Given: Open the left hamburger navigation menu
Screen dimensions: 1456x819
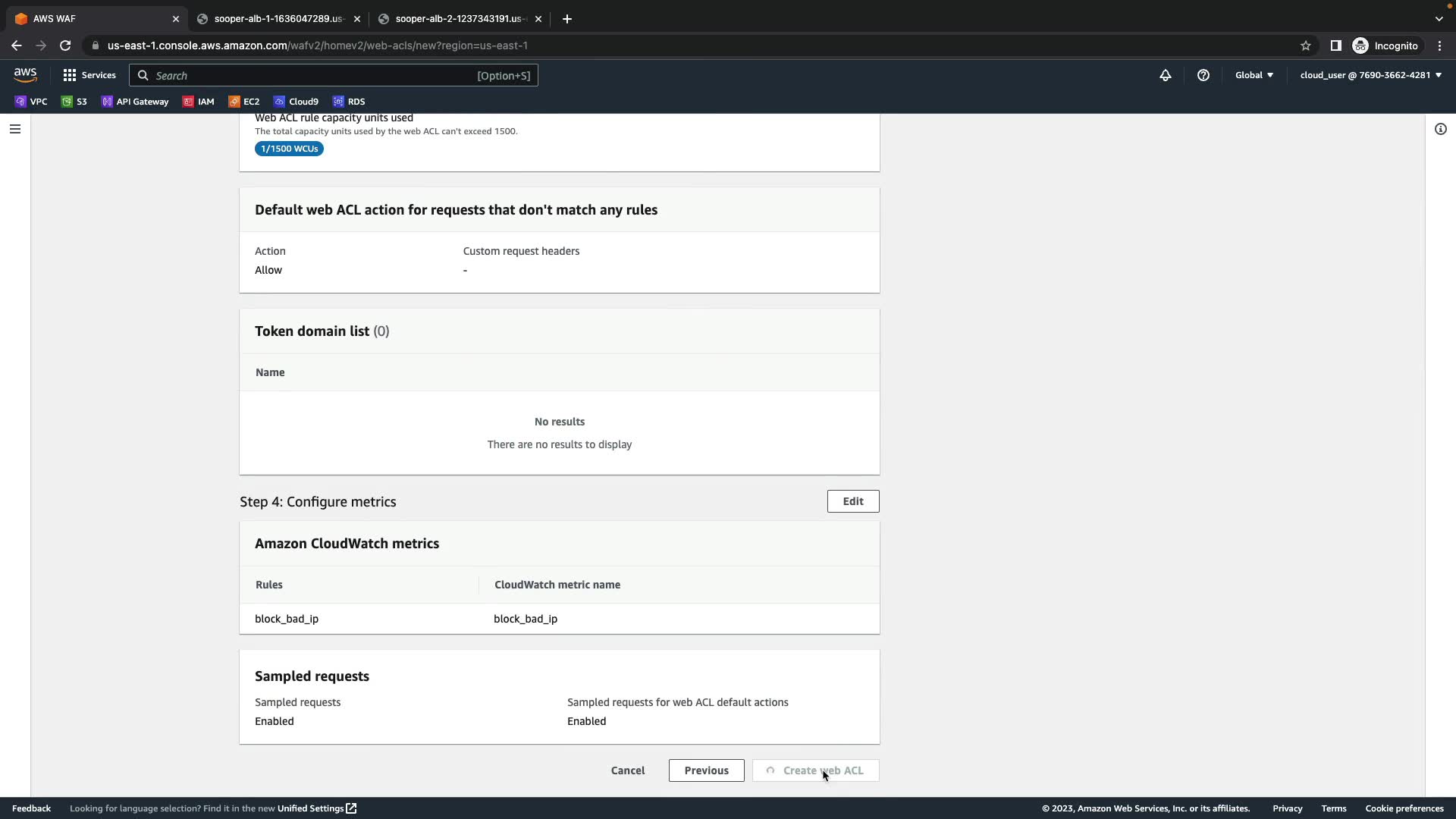Looking at the screenshot, I should [14, 129].
